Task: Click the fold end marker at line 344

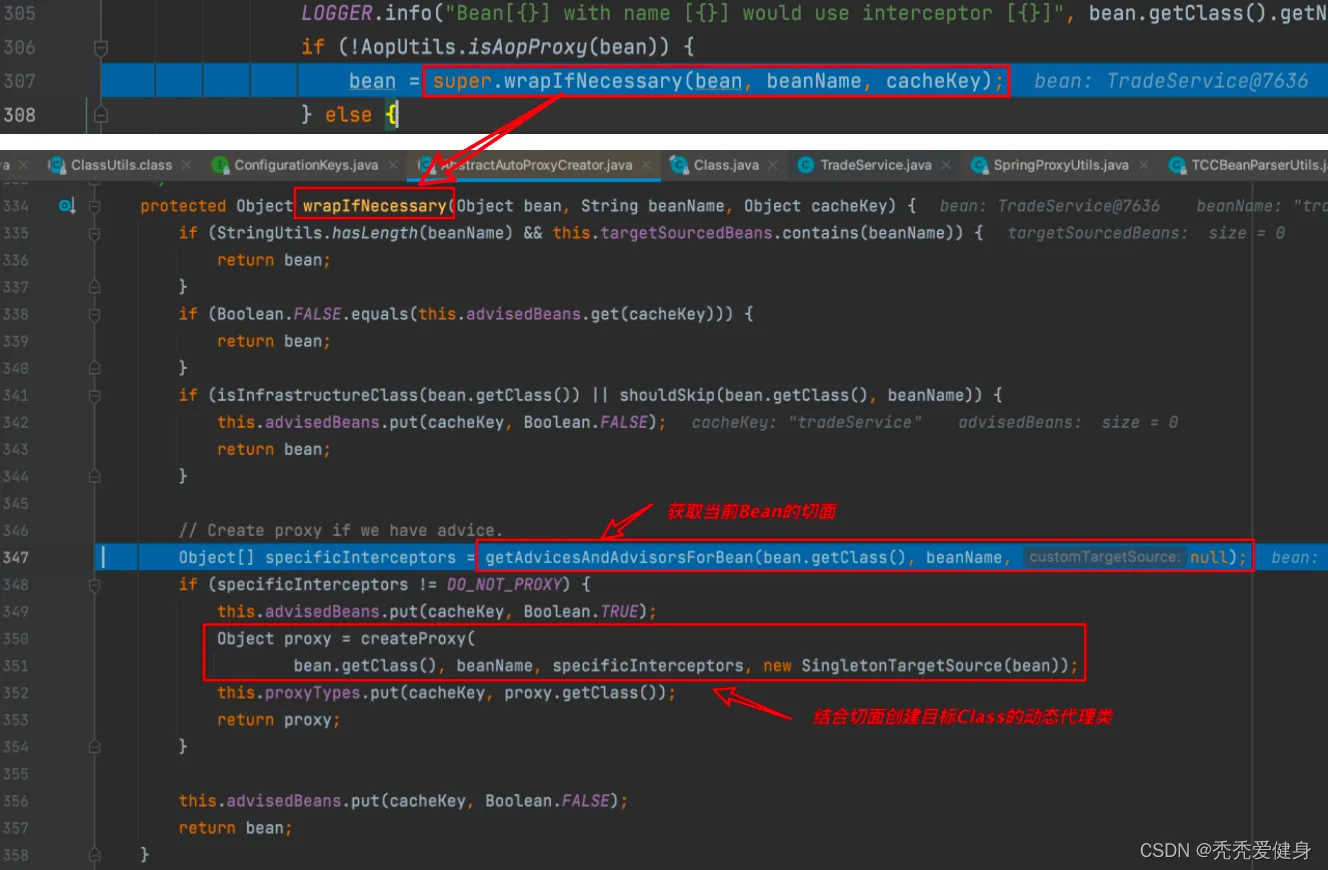Action: tap(95, 476)
